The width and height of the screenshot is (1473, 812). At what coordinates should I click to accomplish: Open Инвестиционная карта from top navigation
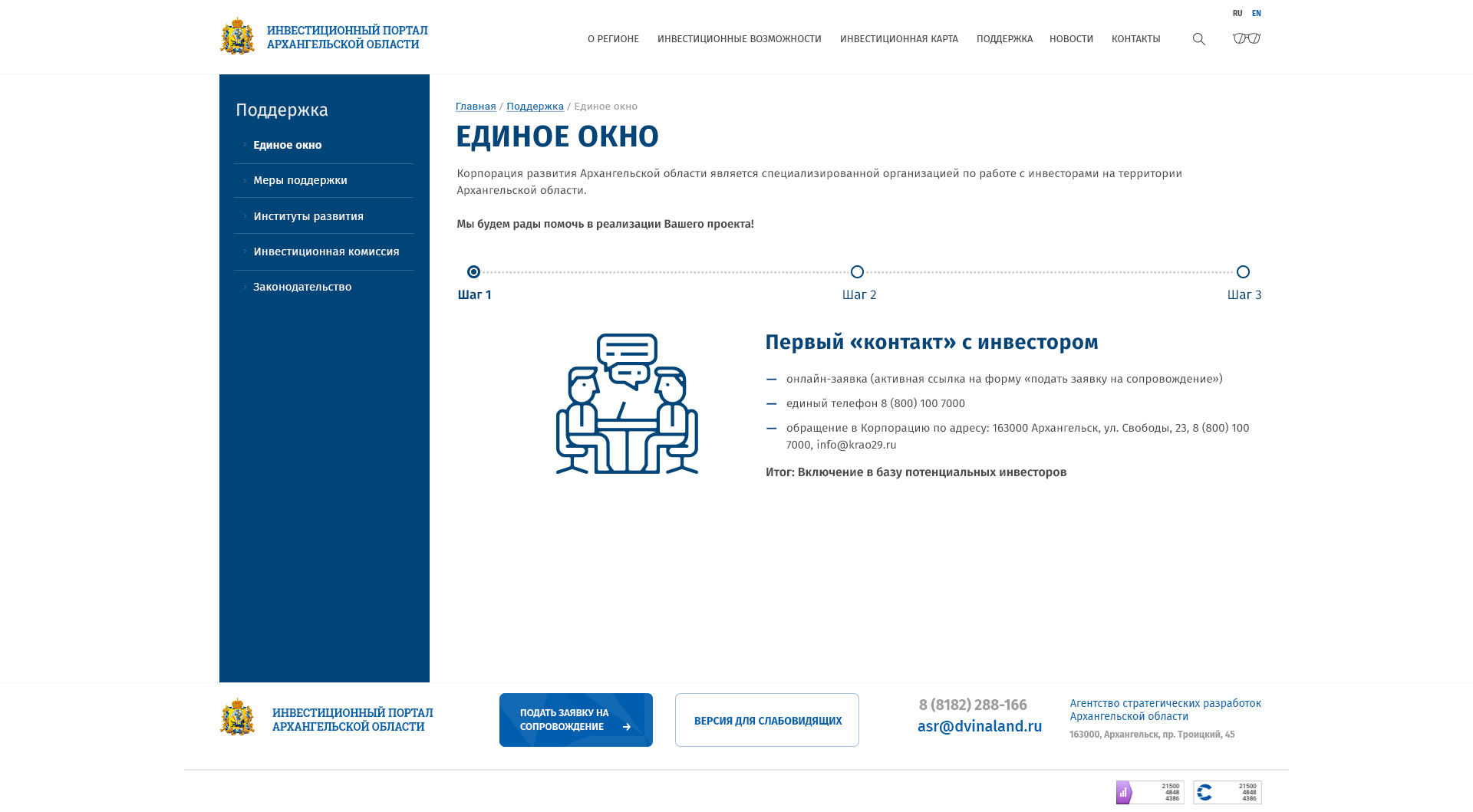coord(898,39)
